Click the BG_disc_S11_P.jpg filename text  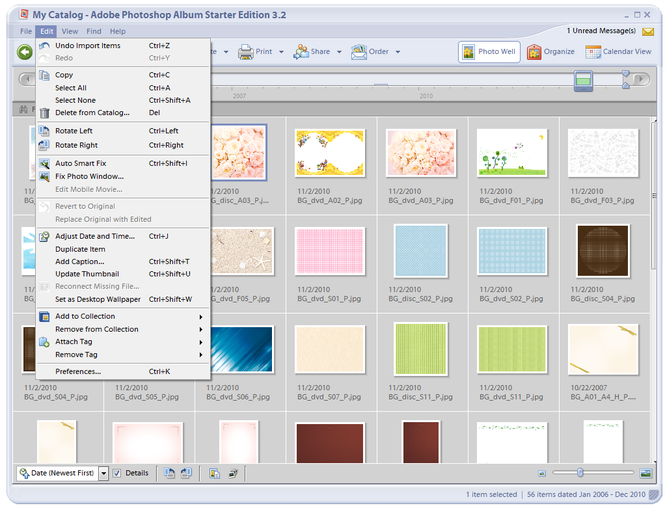coord(420,397)
